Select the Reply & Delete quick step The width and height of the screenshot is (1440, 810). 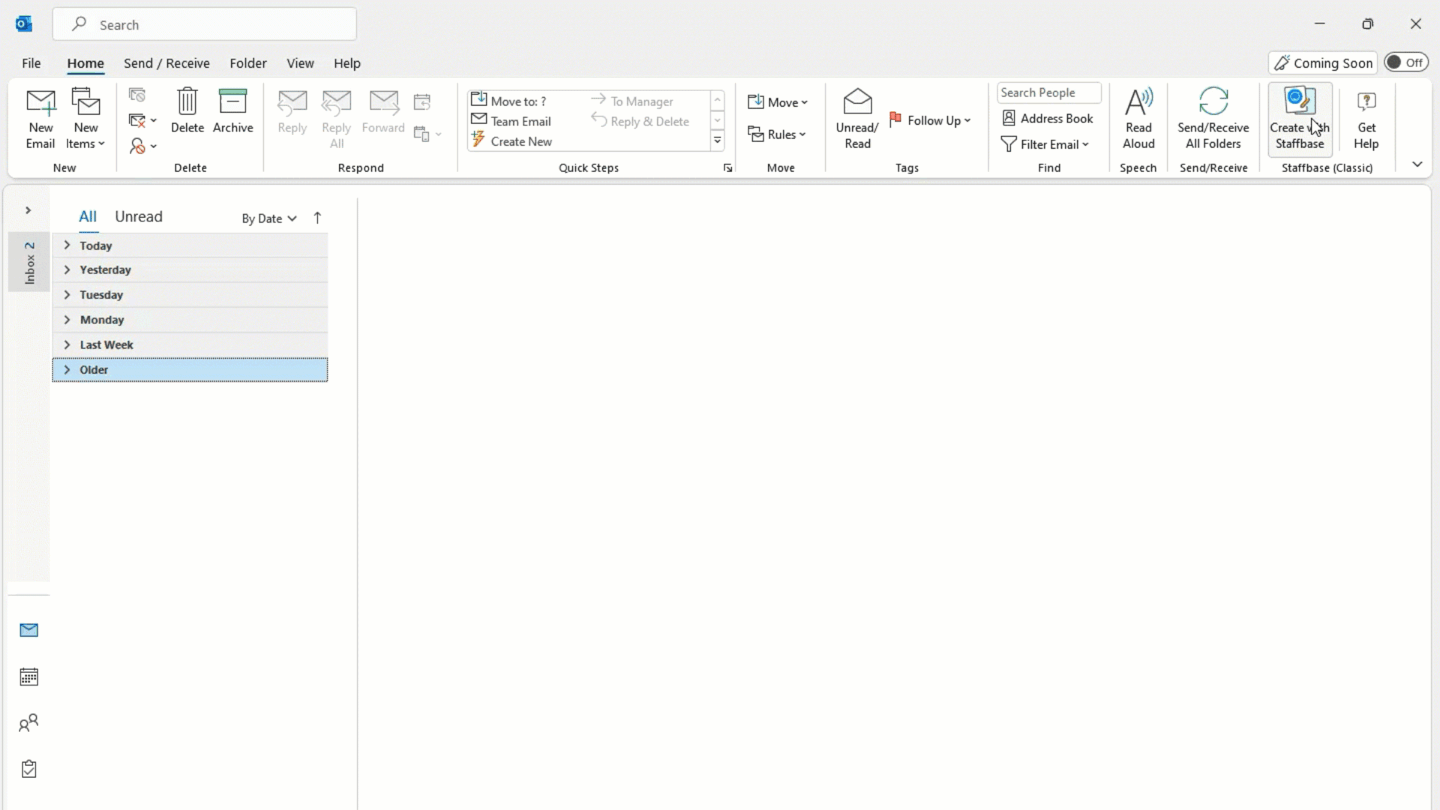640,121
